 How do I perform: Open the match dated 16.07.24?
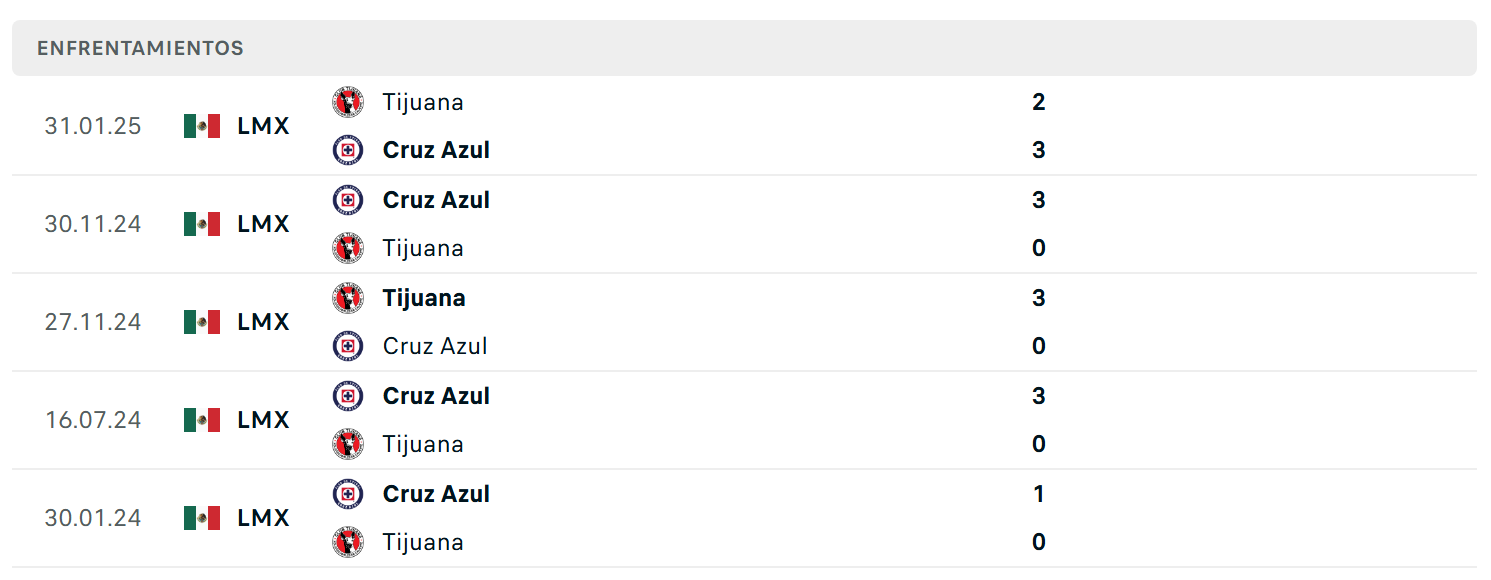coord(744,420)
